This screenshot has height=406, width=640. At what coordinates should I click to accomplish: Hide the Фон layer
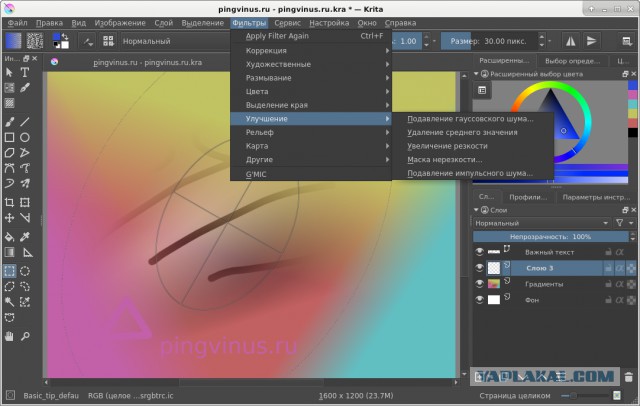480,300
